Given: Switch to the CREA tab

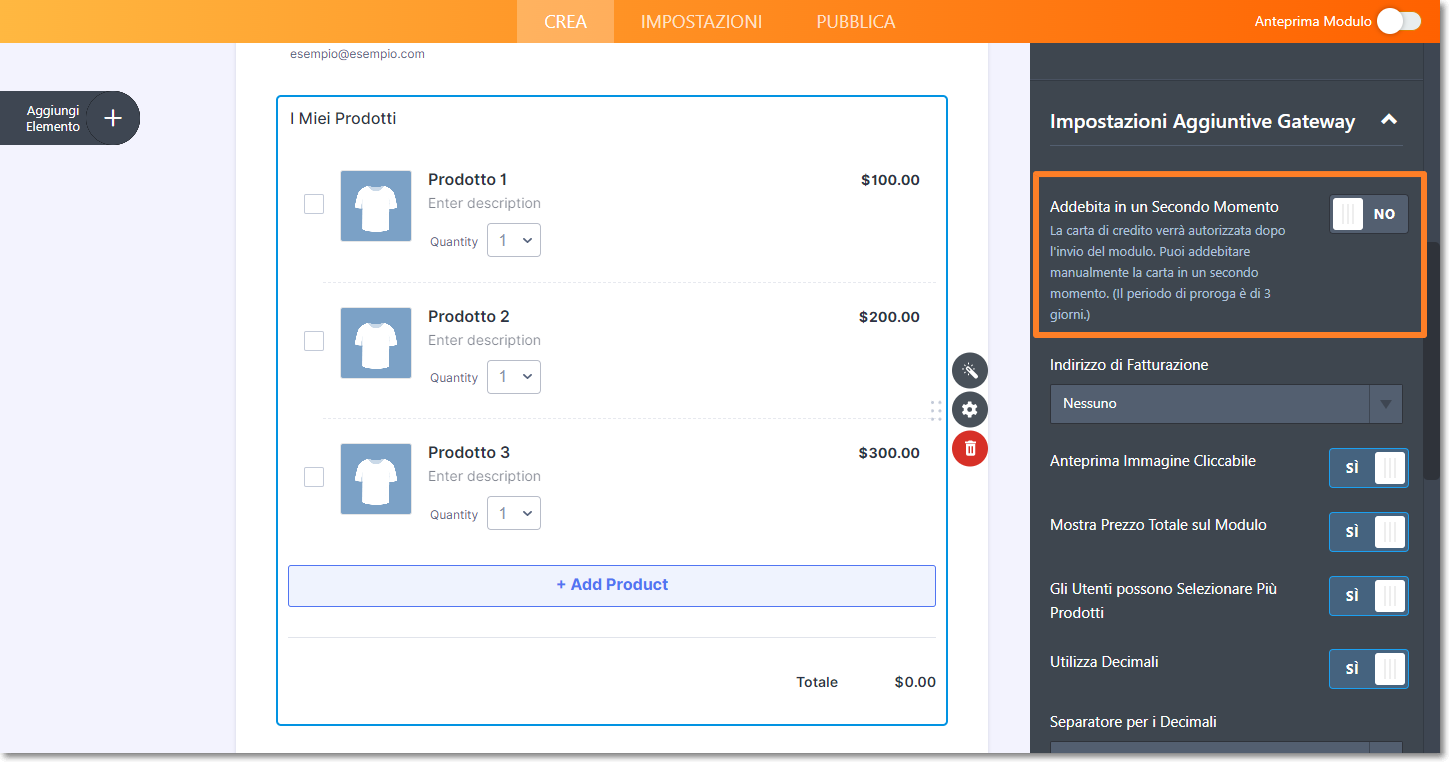Looking at the screenshot, I should pyautogui.click(x=566, y=21).
